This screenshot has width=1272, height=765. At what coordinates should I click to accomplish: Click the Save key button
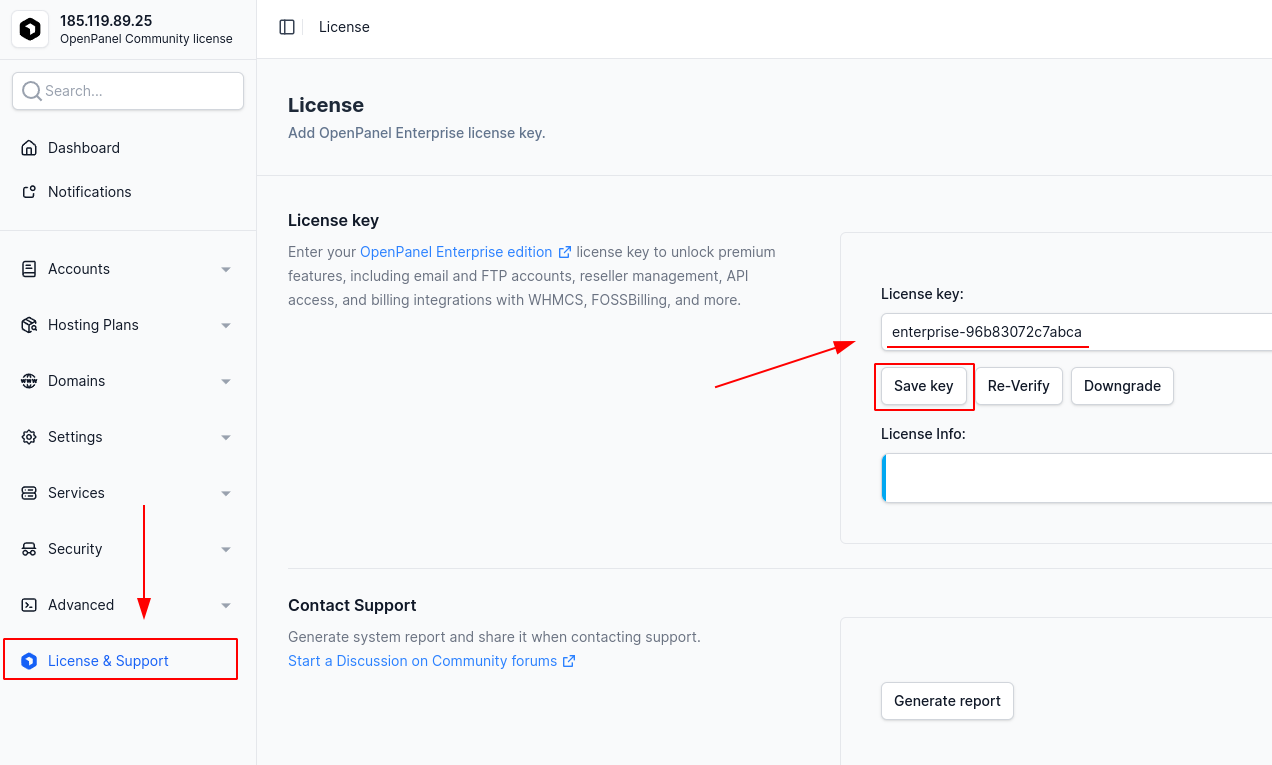click(x=923, y=385)
